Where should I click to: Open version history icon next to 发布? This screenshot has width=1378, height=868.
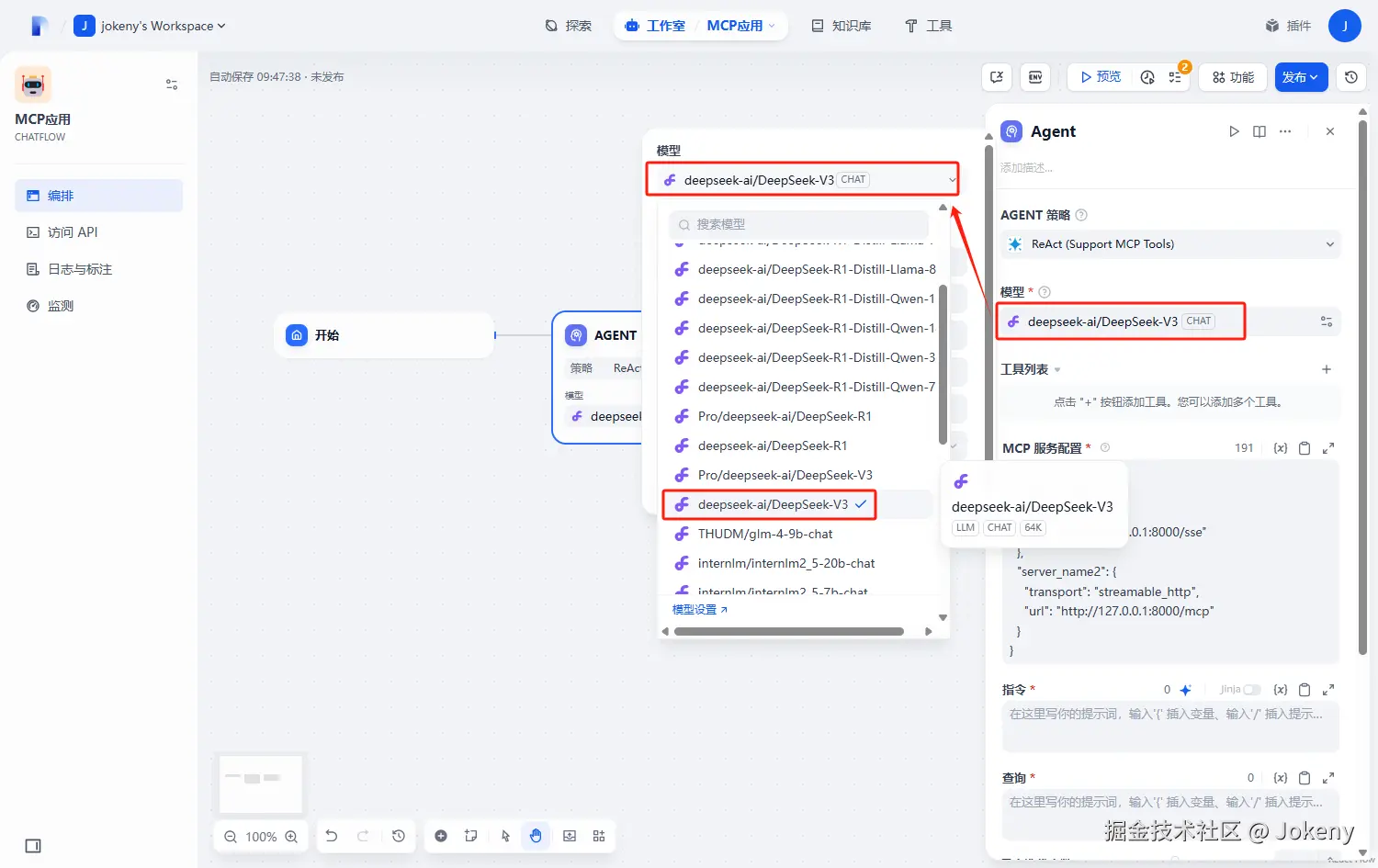click(1351, 77)
